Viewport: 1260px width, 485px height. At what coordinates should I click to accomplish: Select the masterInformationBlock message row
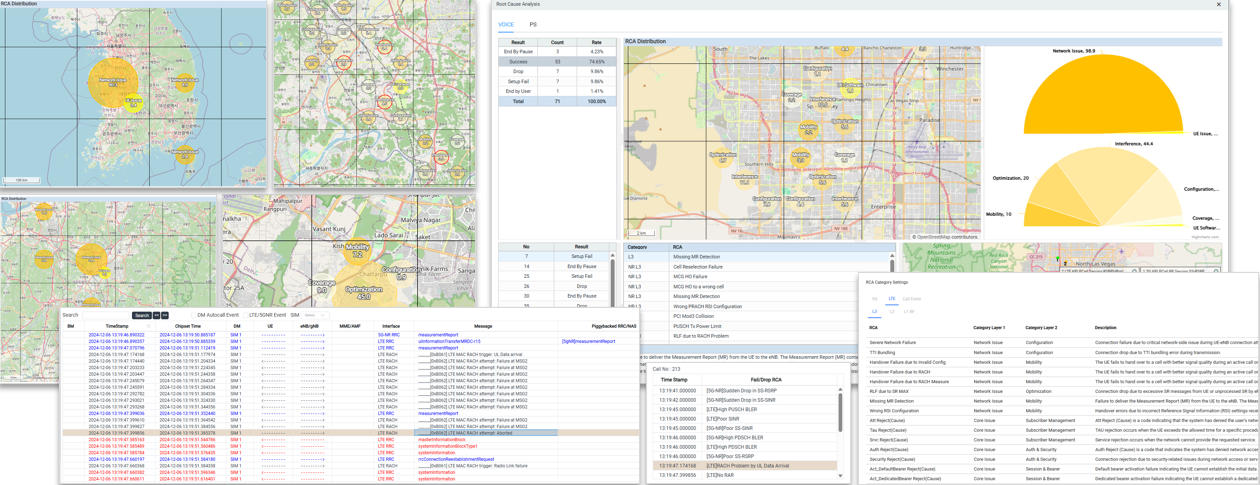350,439
